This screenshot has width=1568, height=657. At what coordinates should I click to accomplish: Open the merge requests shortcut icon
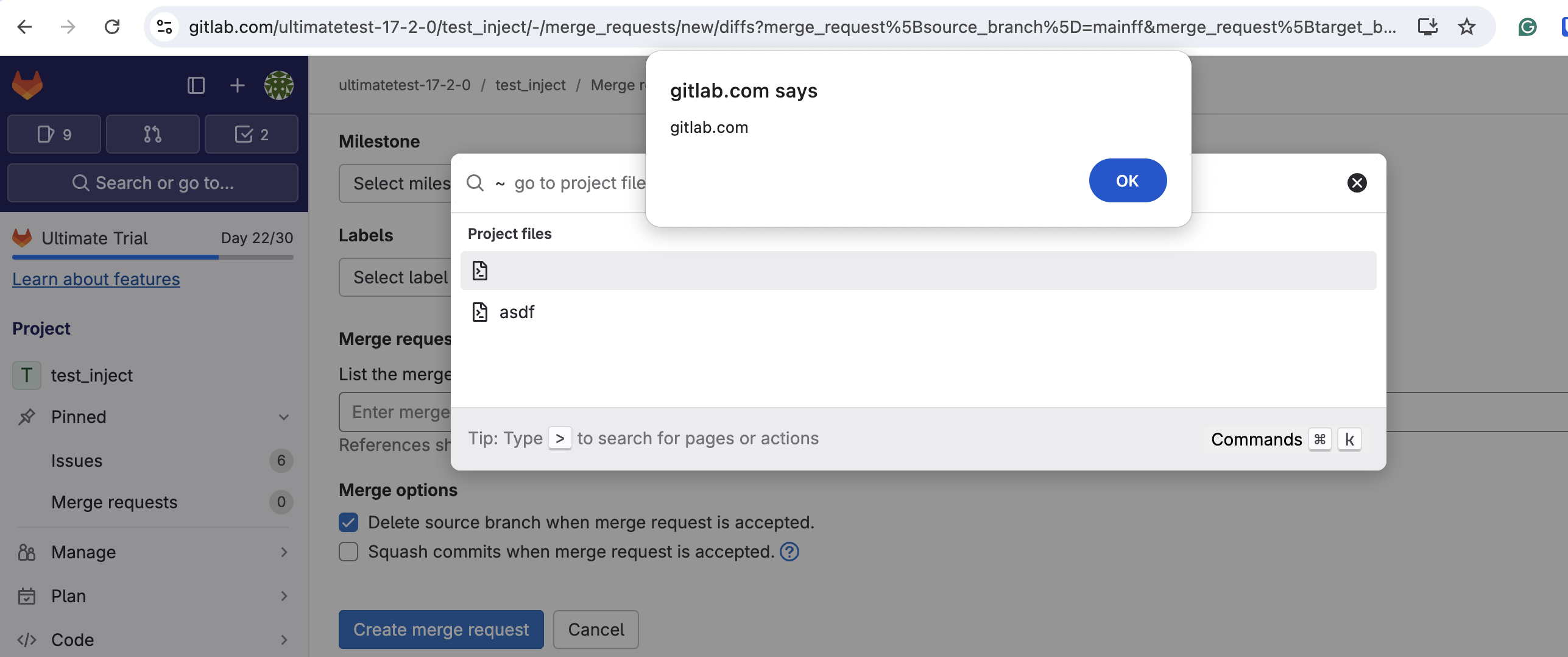point(152,134)
